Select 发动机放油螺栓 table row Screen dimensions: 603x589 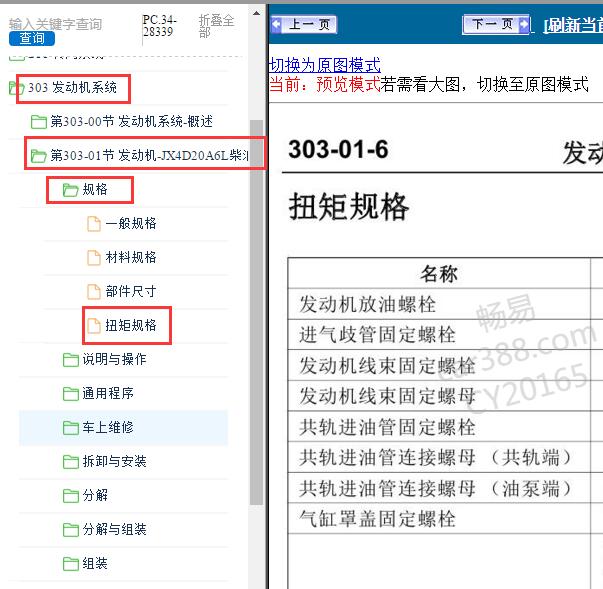pos(439,304)
